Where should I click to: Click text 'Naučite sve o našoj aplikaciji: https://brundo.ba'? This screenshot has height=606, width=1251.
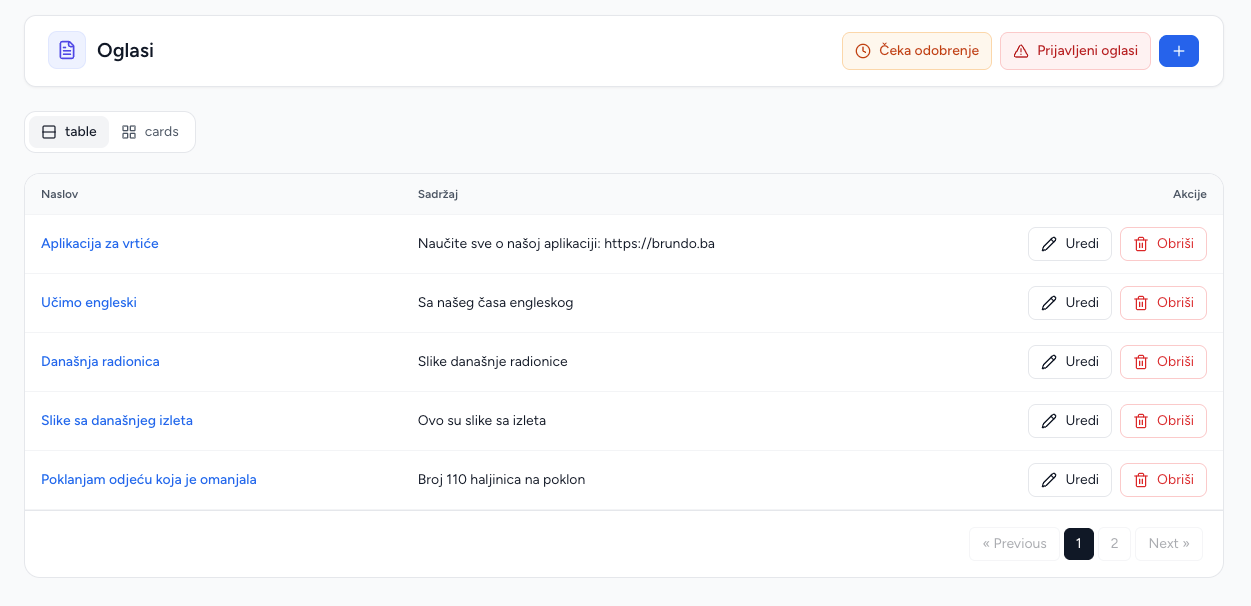pos(566,244)
